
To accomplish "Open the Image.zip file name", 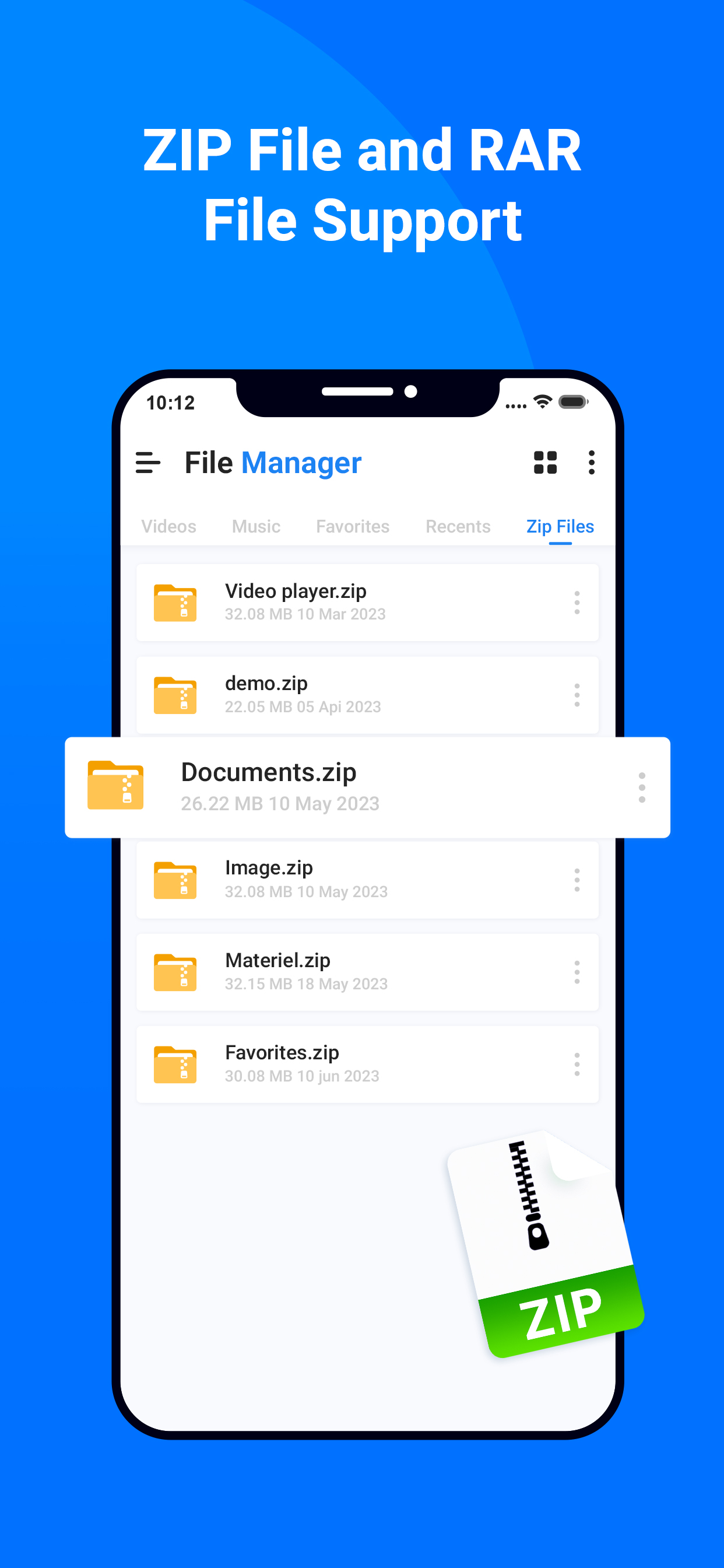I will [269, 868].
